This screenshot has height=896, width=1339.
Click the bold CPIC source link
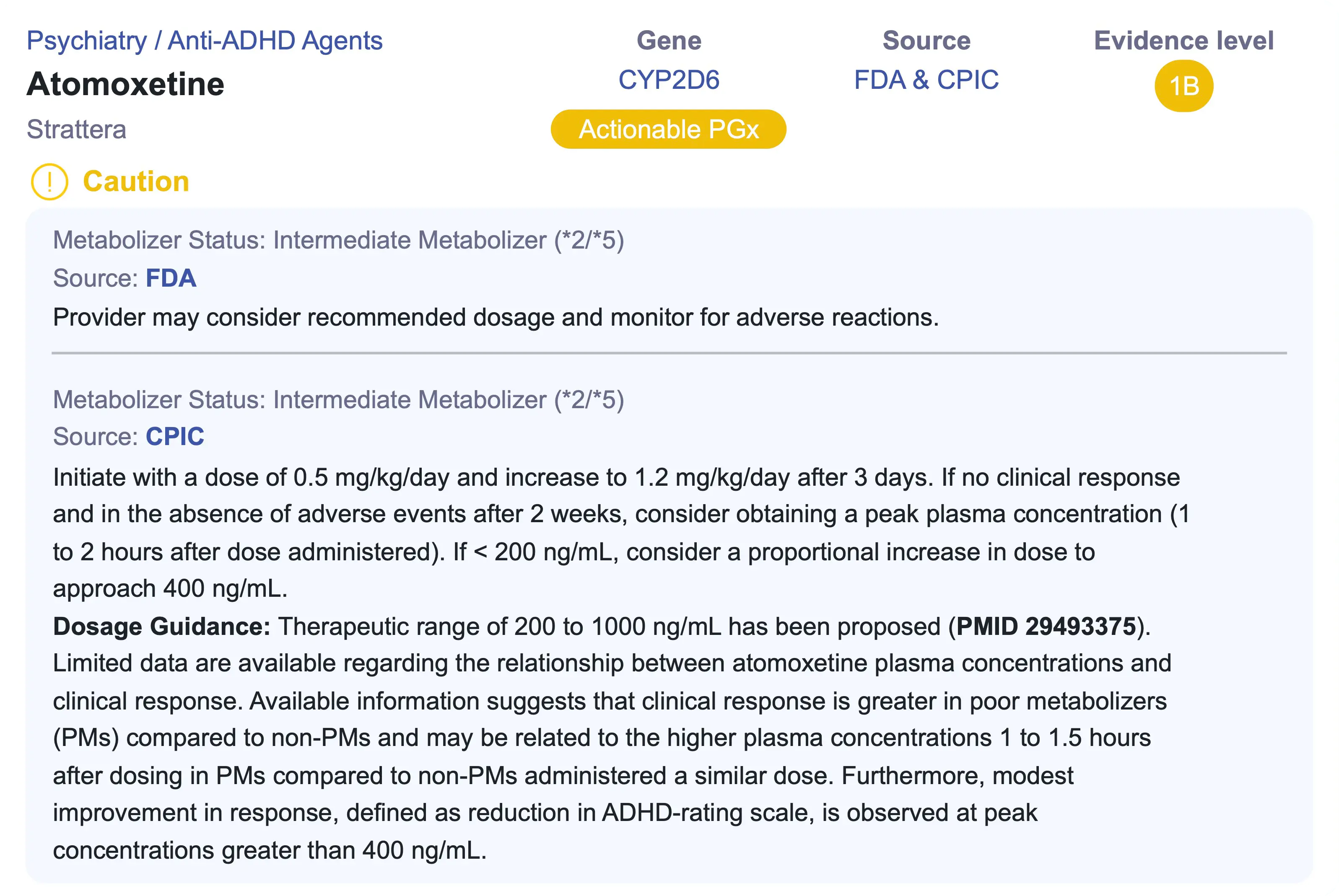pos(175,437)
